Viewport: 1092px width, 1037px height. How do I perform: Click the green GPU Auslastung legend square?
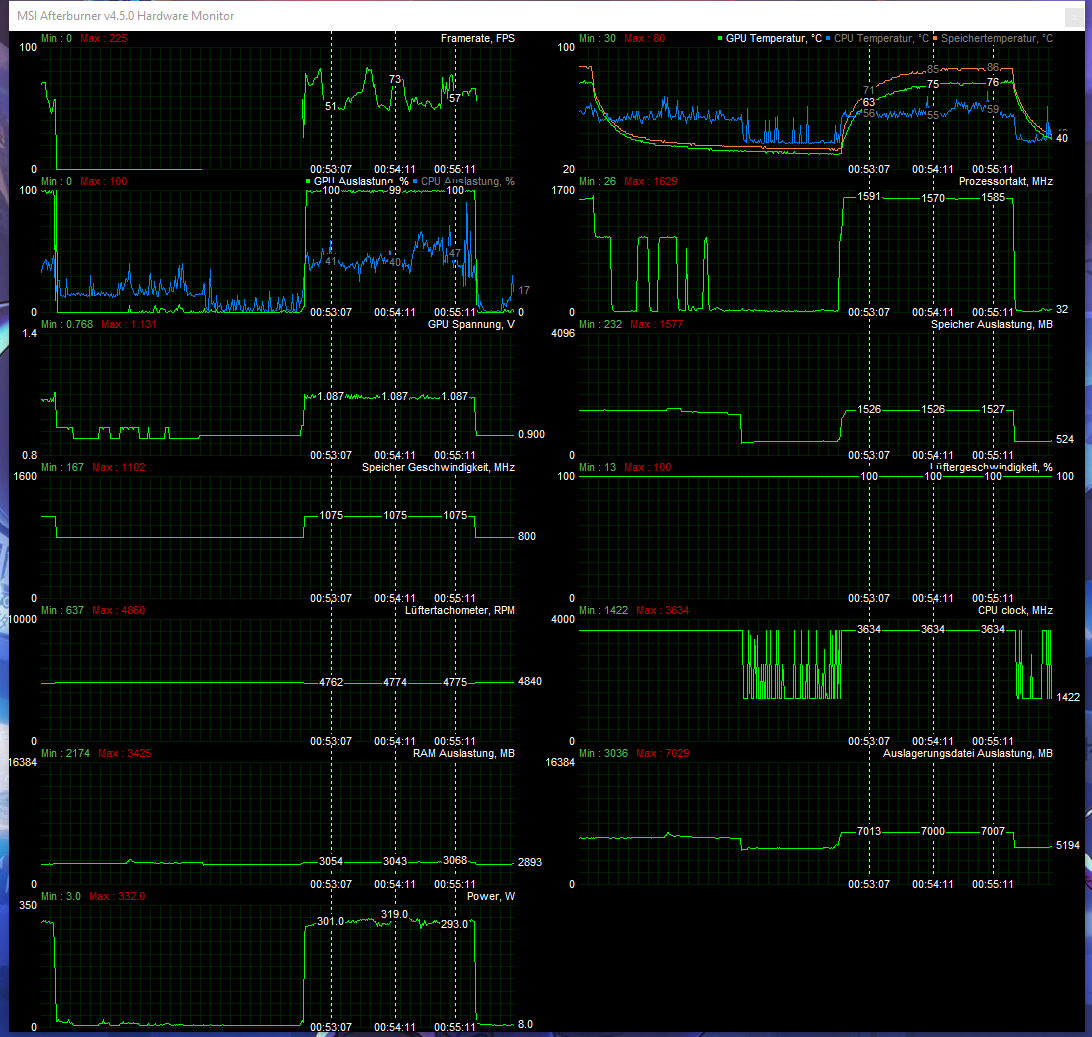308,181
